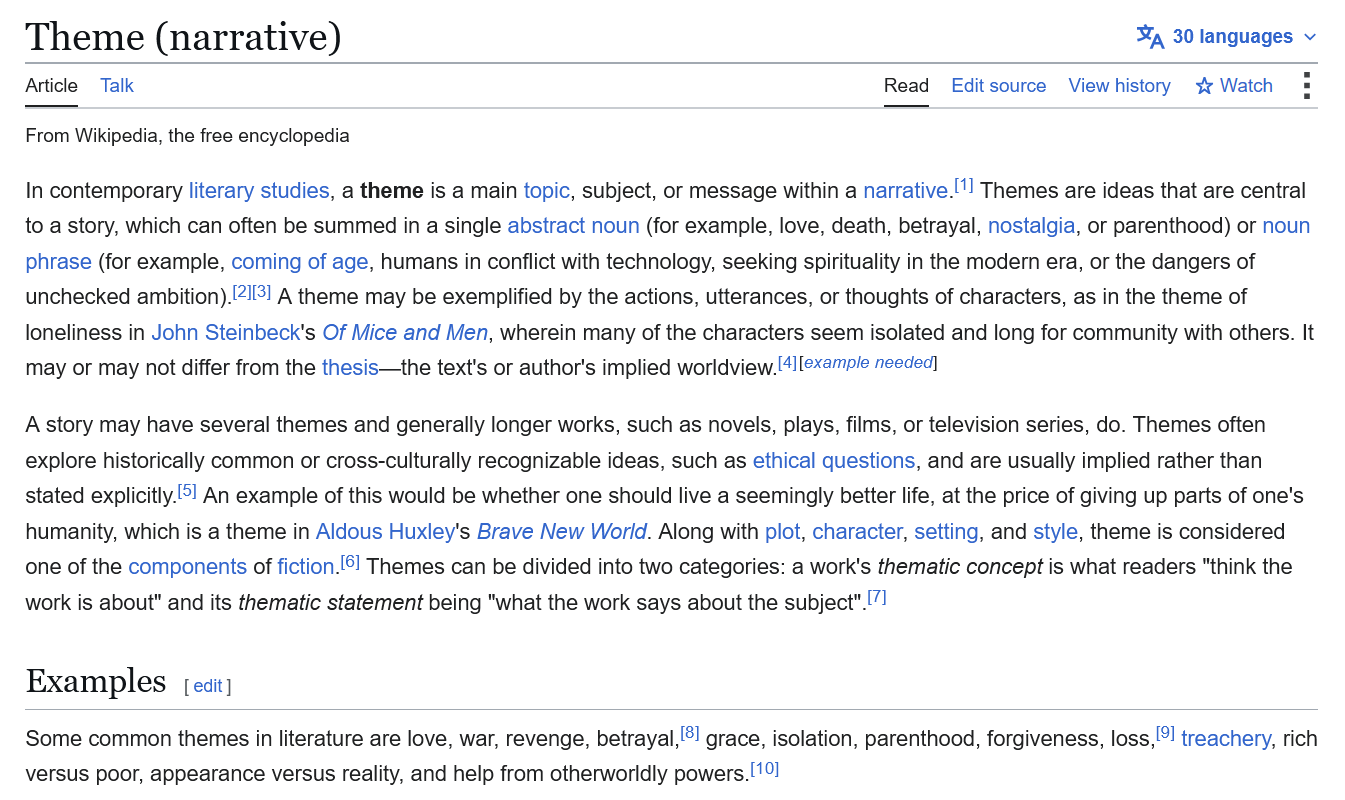The image size is (1345, 800).
Task: Jump to citation footnote [10]
Action: [764, 769]
